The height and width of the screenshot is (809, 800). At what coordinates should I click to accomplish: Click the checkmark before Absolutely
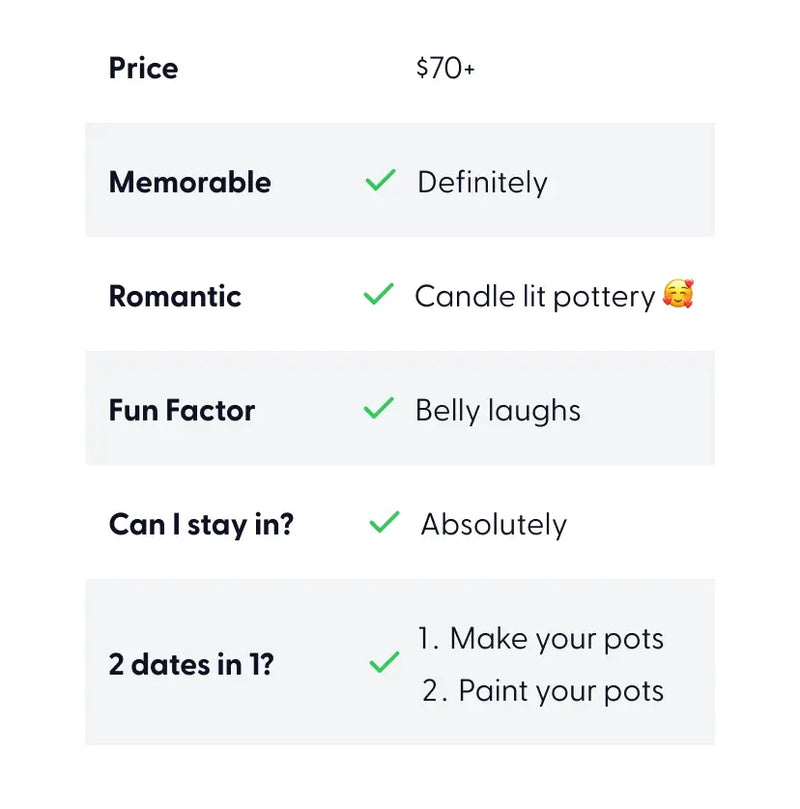click(384, 522)
